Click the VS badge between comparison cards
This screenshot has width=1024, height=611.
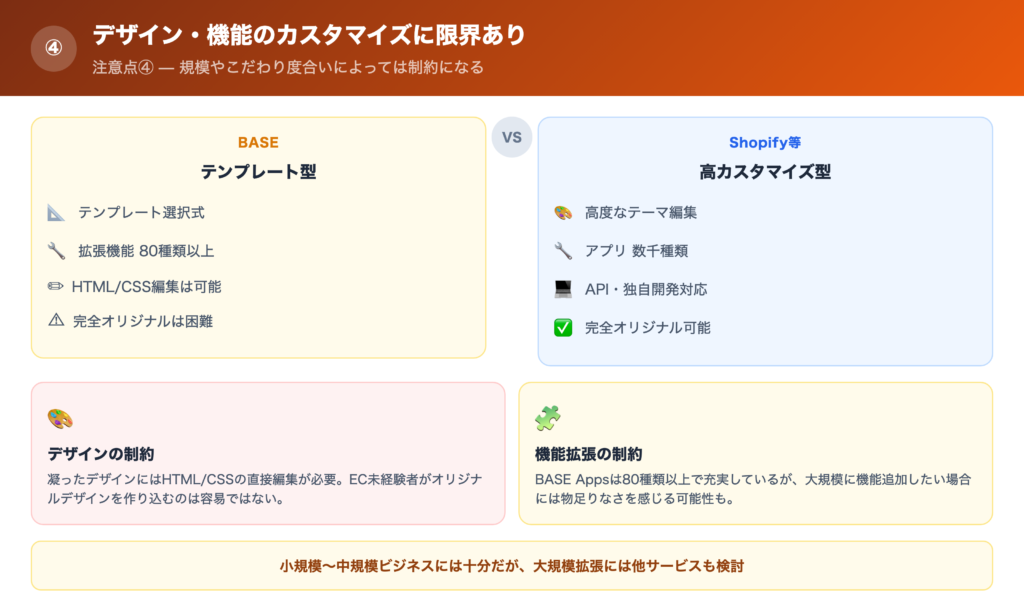click(x=511, y=137)
